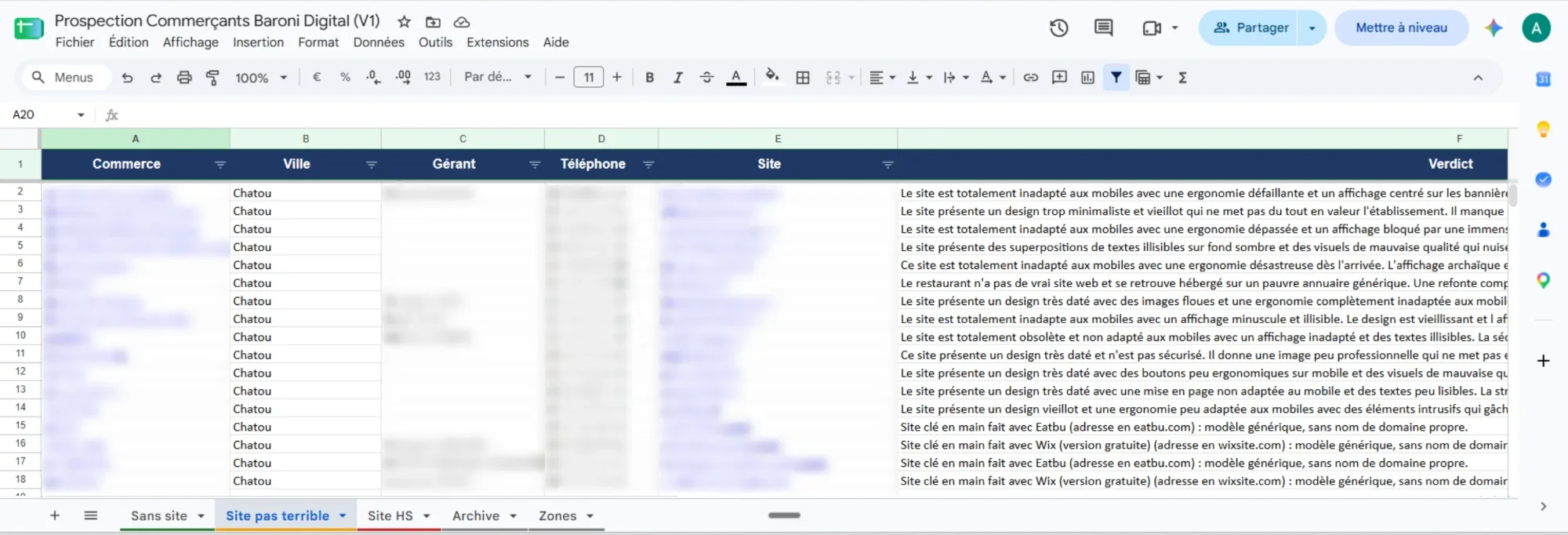Format as currency with euro icon

[x=317, y=77]
